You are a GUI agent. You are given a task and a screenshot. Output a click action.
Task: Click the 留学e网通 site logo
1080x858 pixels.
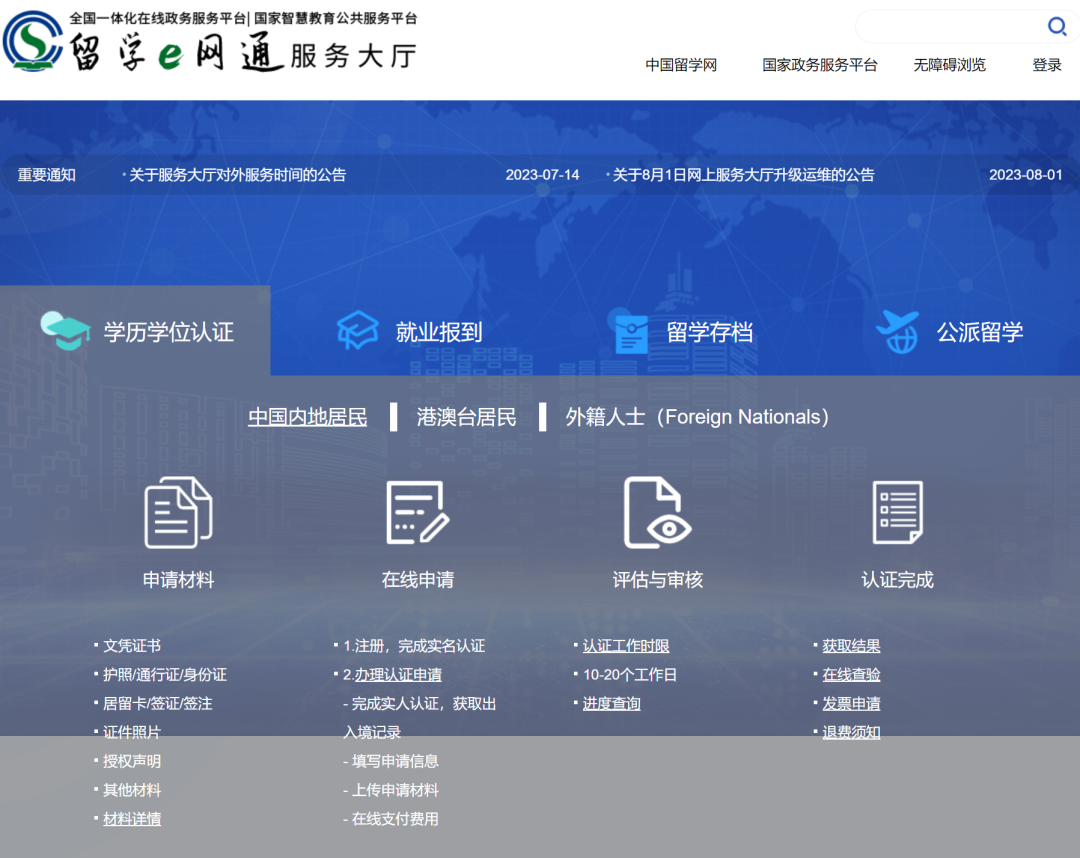coord(210,45)
